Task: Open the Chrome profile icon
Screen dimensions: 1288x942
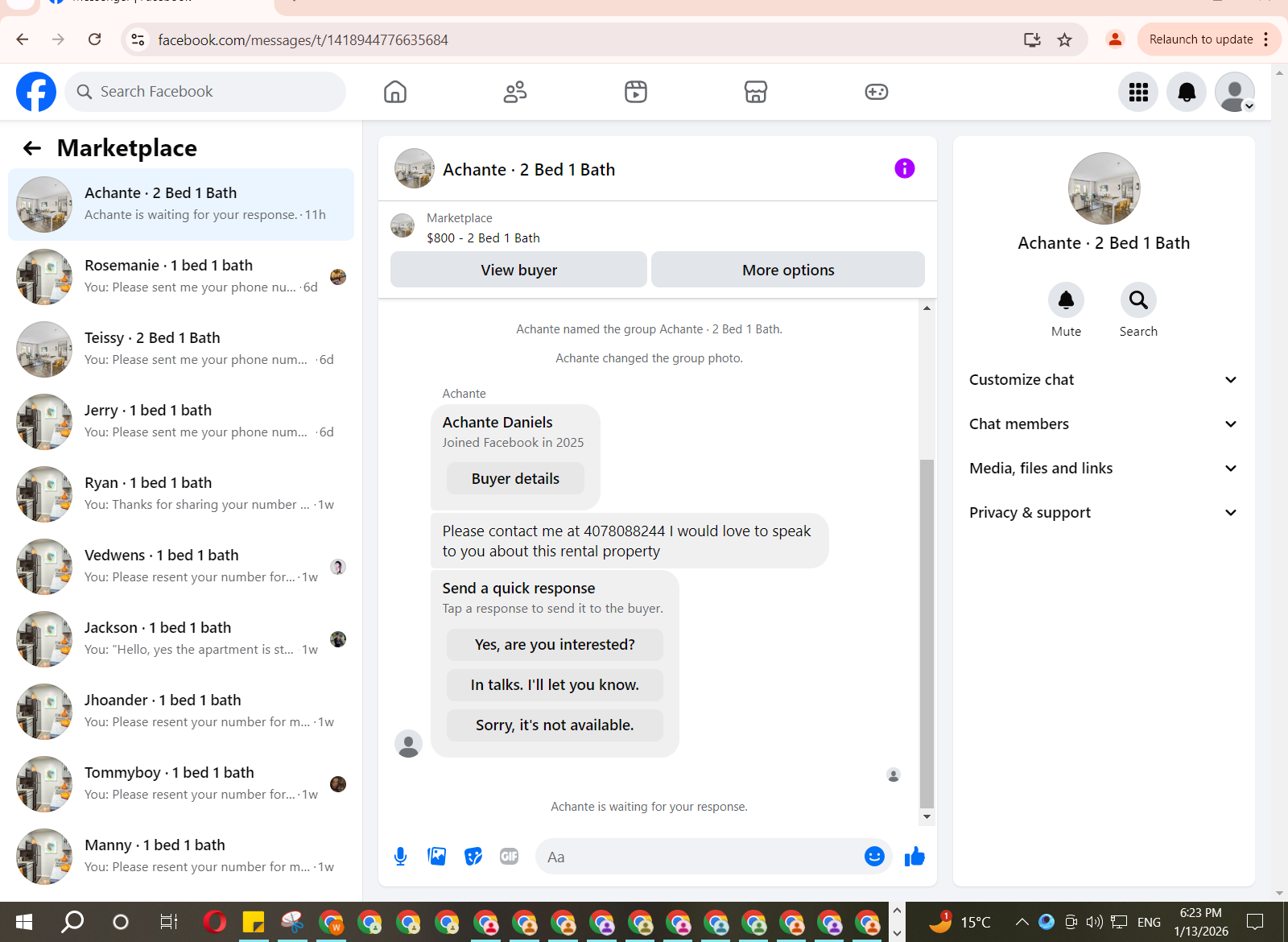Action: (1115, 39)
